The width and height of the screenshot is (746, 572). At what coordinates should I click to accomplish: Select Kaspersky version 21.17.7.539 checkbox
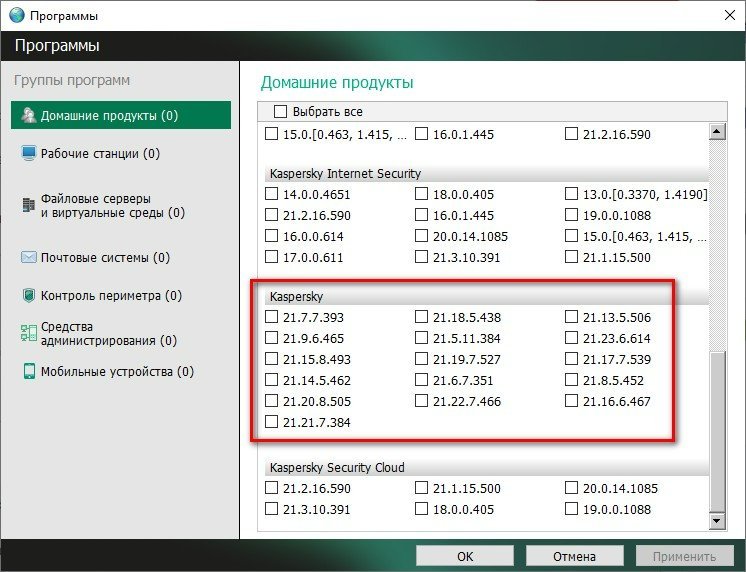click(571, 359)
